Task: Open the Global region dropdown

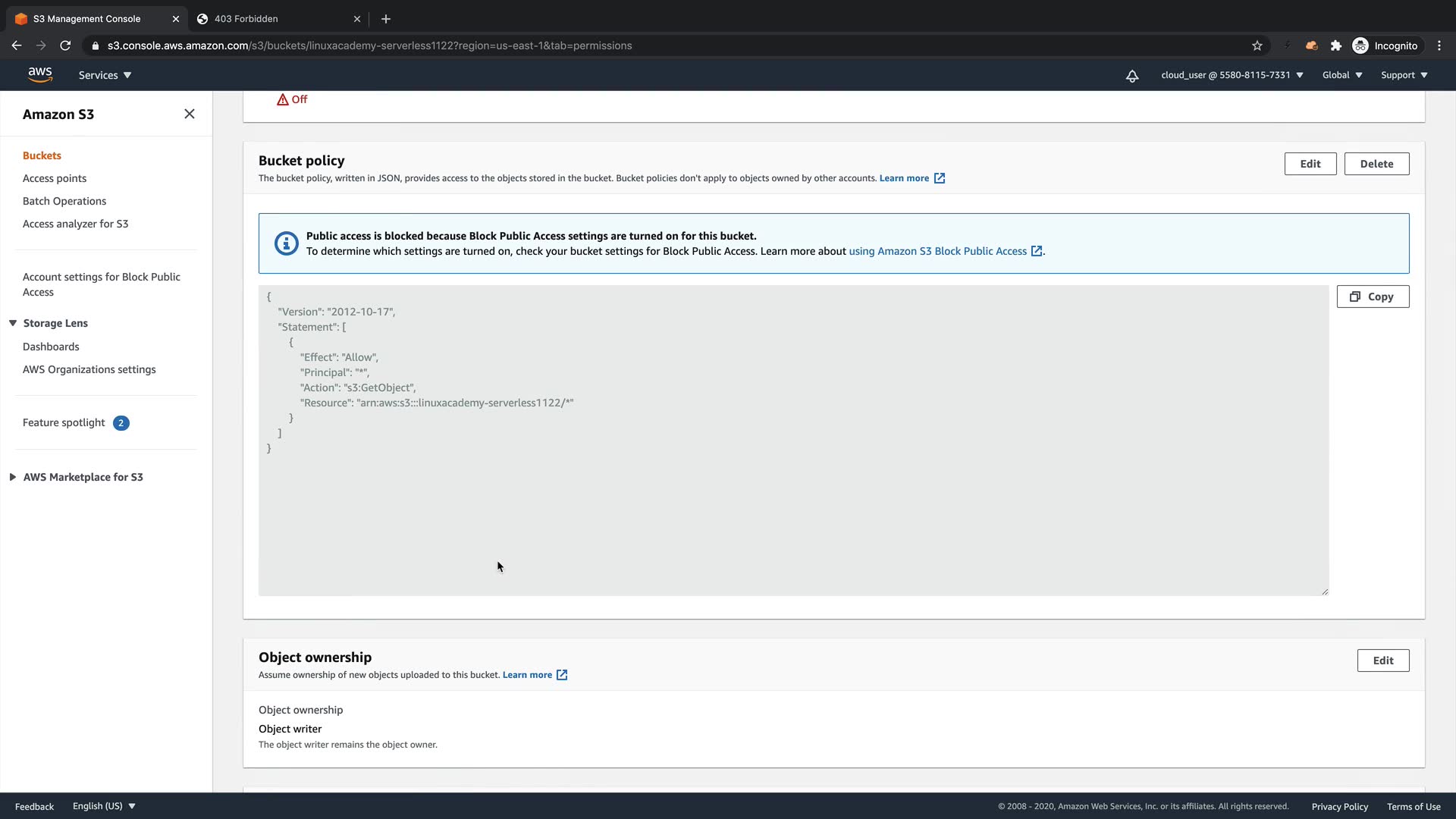Action: (x=1341, y=75)
